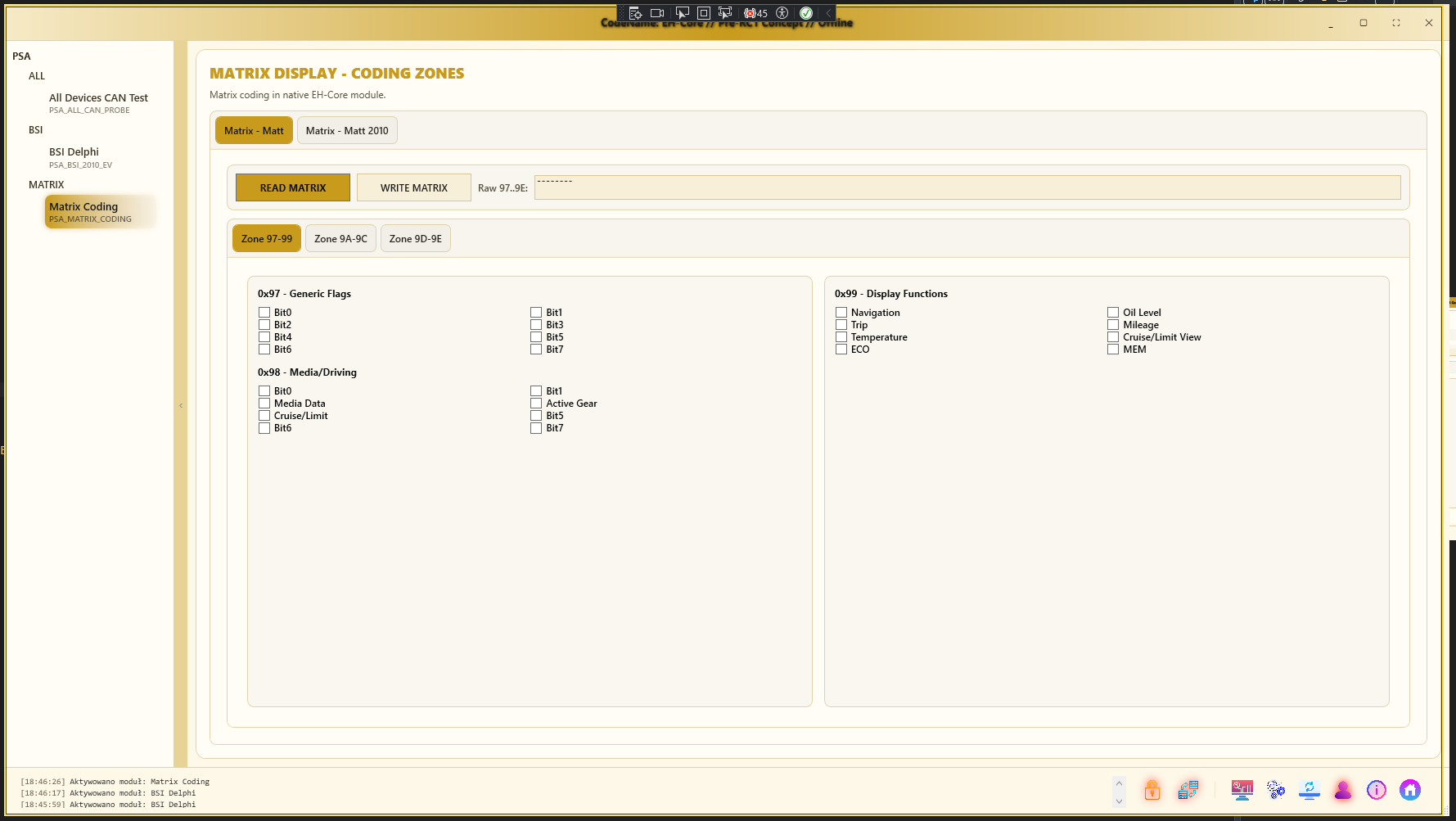Click the orange padlock icon in status bar
The image size is (1456, 821).
(1152, 790)
